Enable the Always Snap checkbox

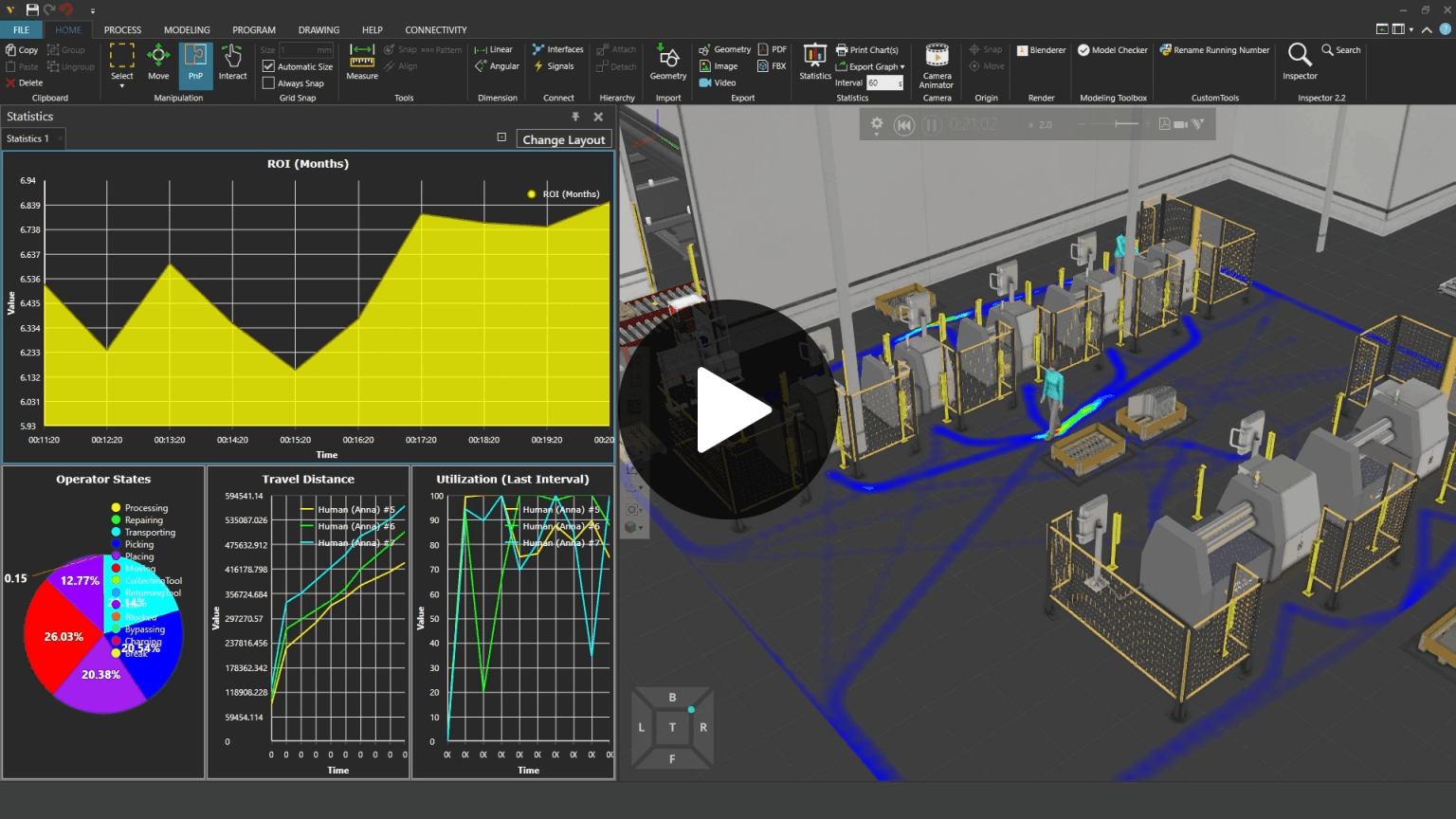[x=269, y=83]
